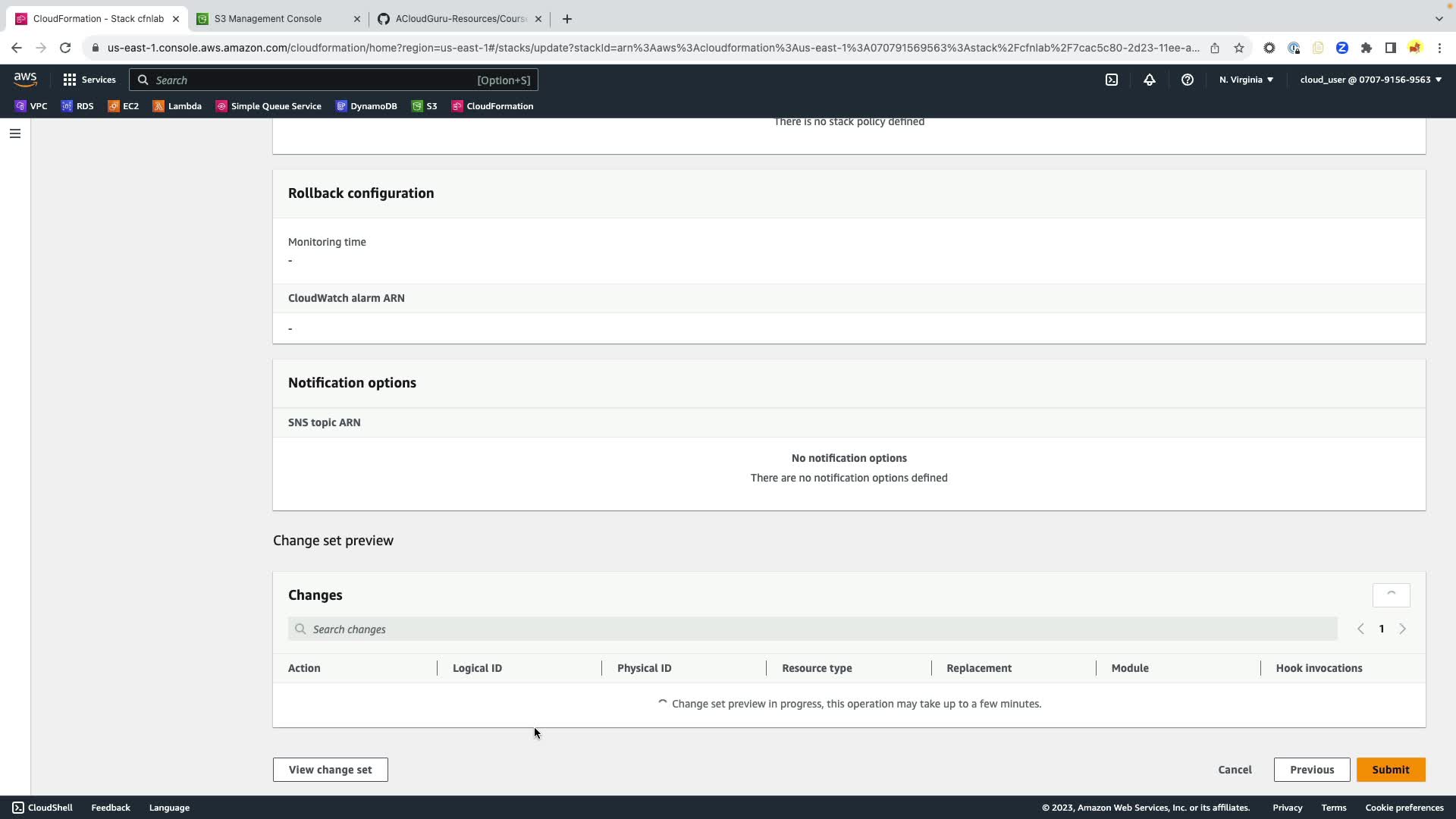The image size is (1456, 819).
Task: Open the N. Virginia region dropdown
Action: click(x=1246, y=80)
